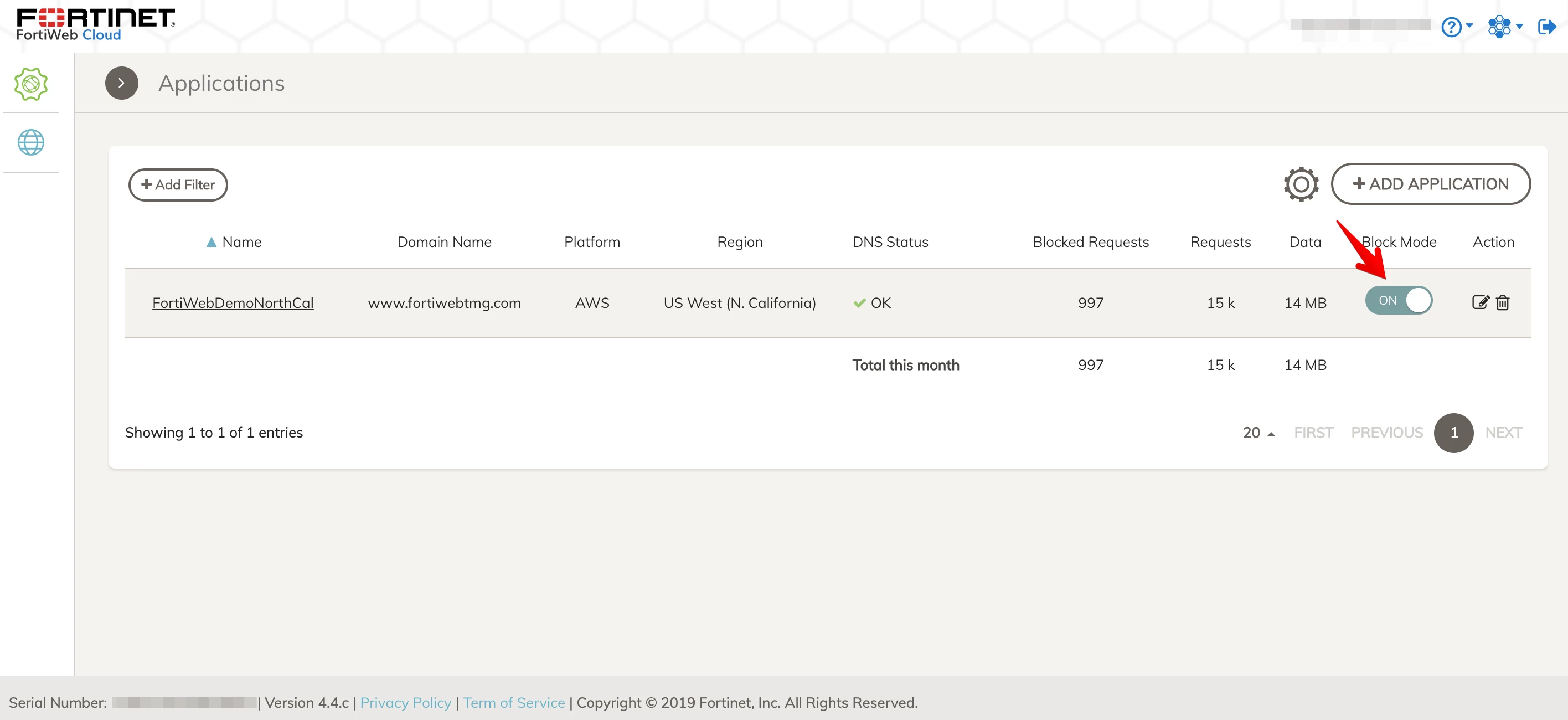This screenshot has width=1568, height=720.
Task: Open the Applications sidebar gear icon
Action: (x=31, y=84)
